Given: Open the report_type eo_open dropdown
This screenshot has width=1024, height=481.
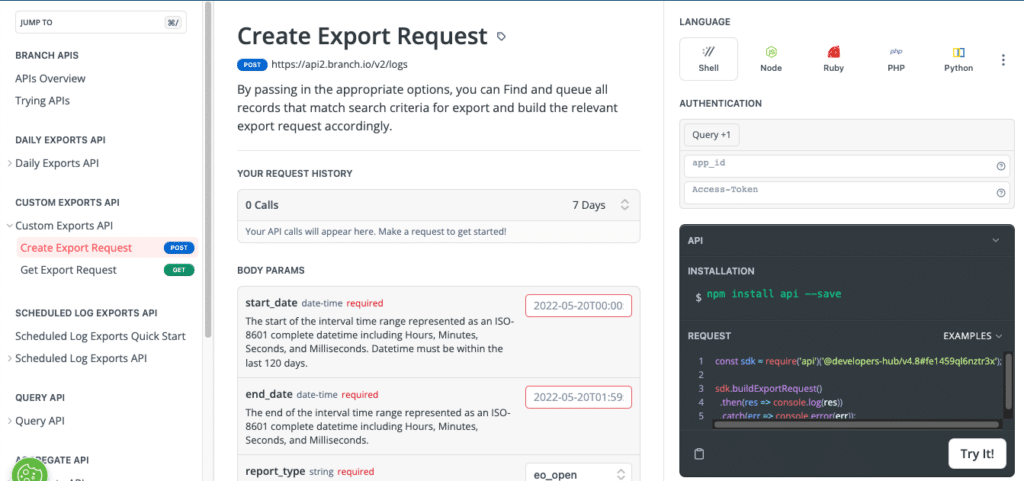Looking at the screenshot, I should point(579,474).
